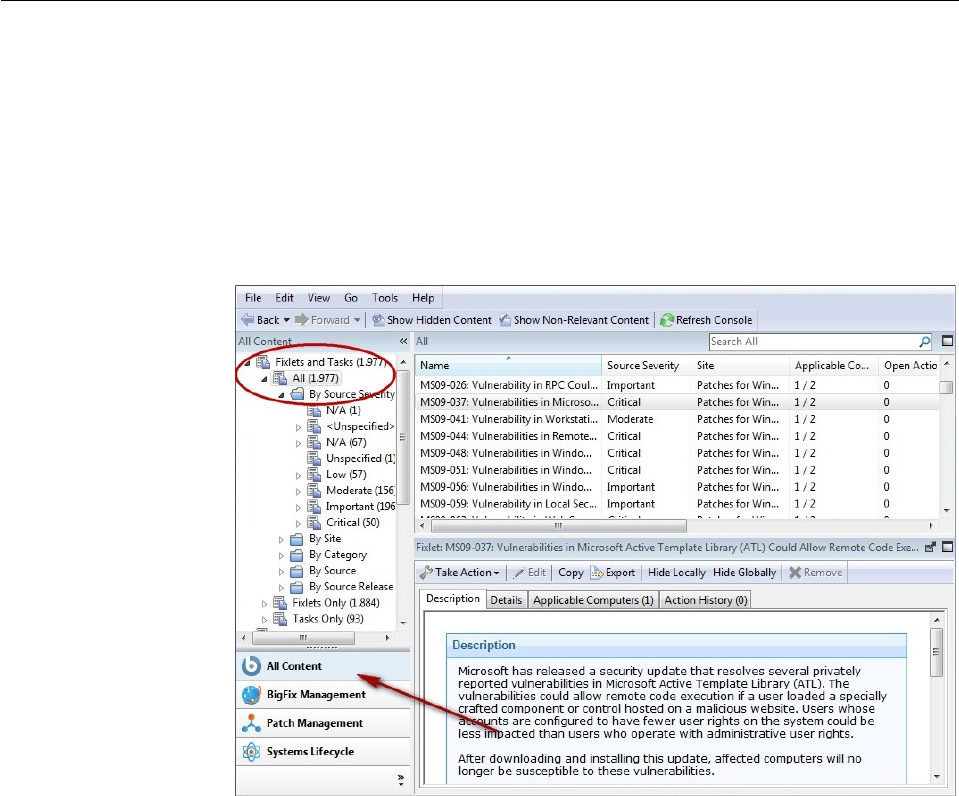Sort by the Site column header
The width and height of the screenshot is (959, 796).
740,365
